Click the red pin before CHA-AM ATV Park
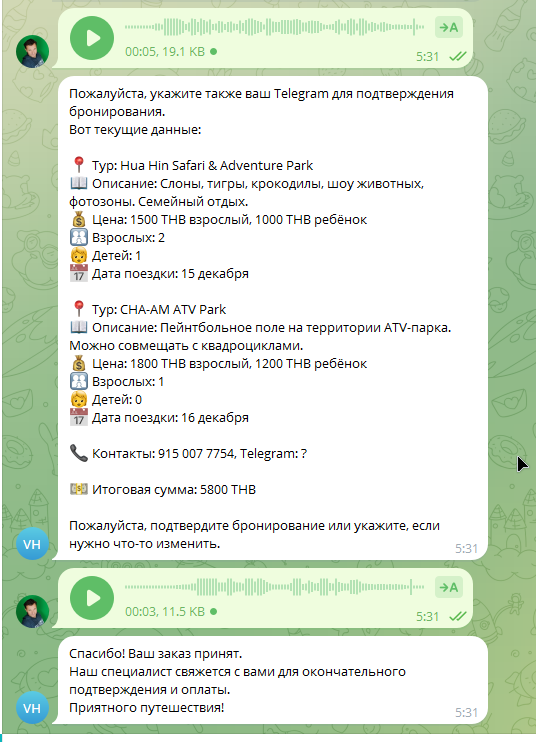This screenshot has height=742, width=536. (x=79, y=309)
